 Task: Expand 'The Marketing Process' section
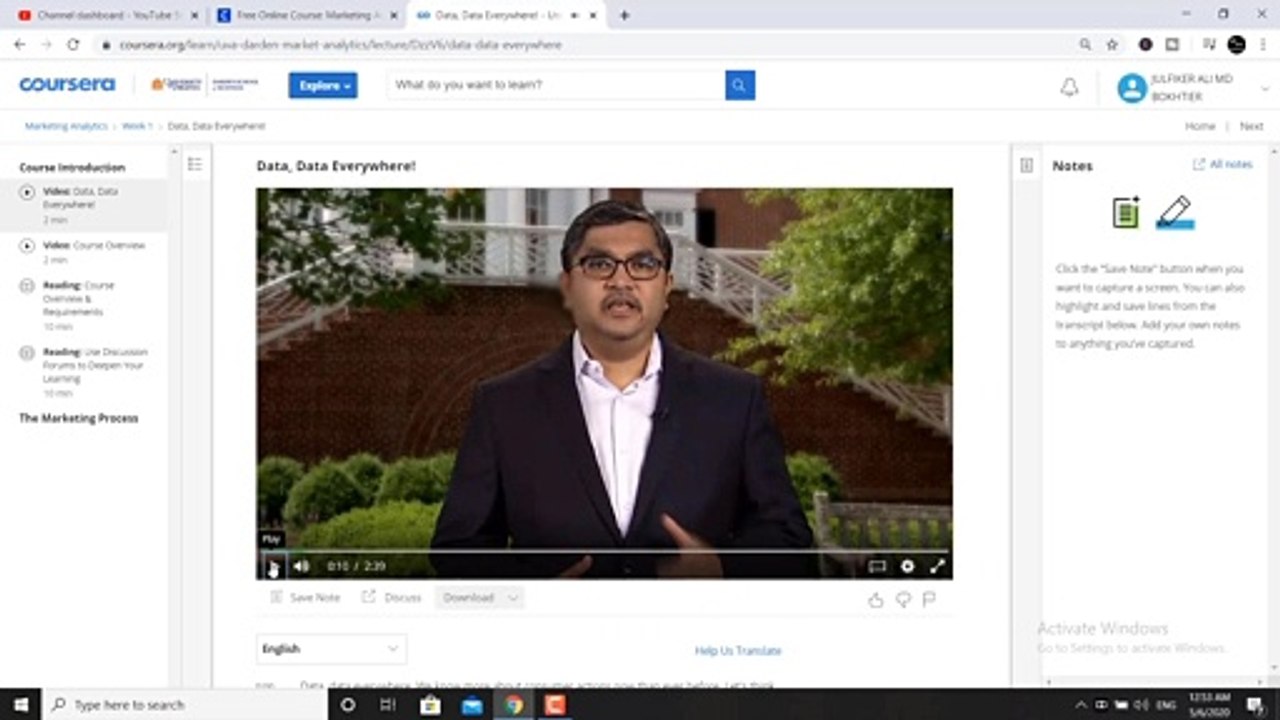(79, 419)
